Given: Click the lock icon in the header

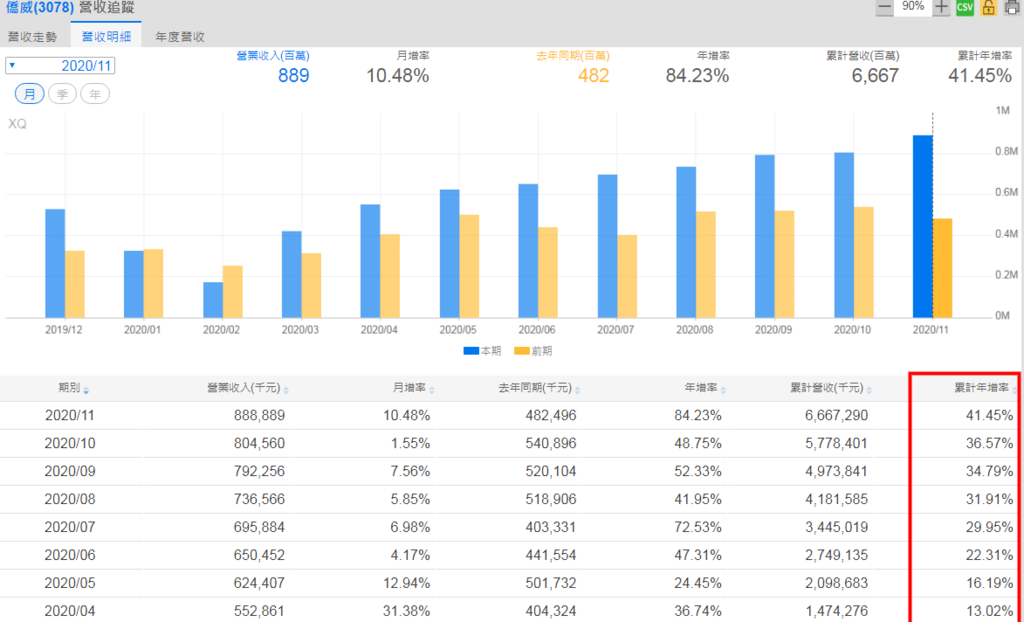Looking at the screenshot, I should point(989,7).
